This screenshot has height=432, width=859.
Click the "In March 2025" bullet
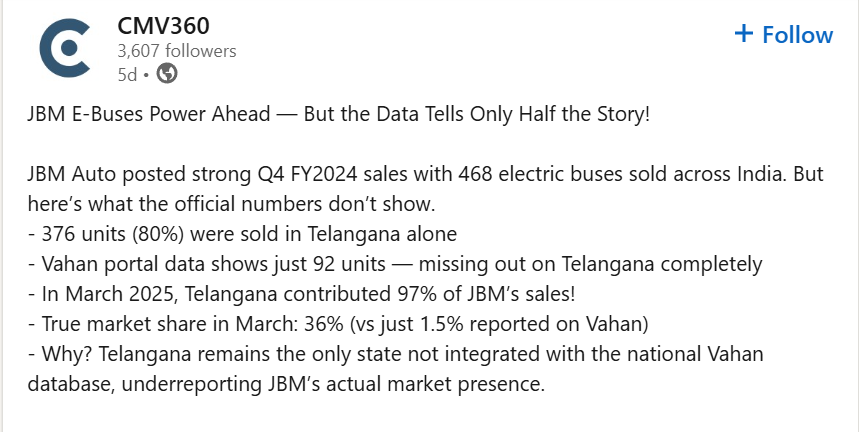point(110,294)
